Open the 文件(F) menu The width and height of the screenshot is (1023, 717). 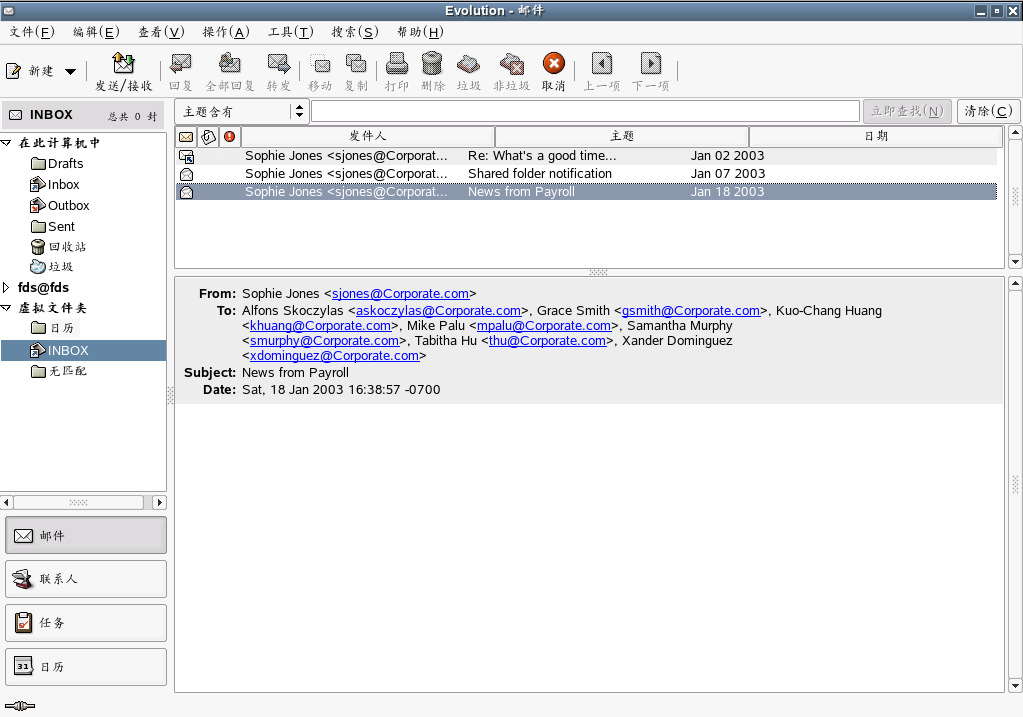click(x=31, y=32)
